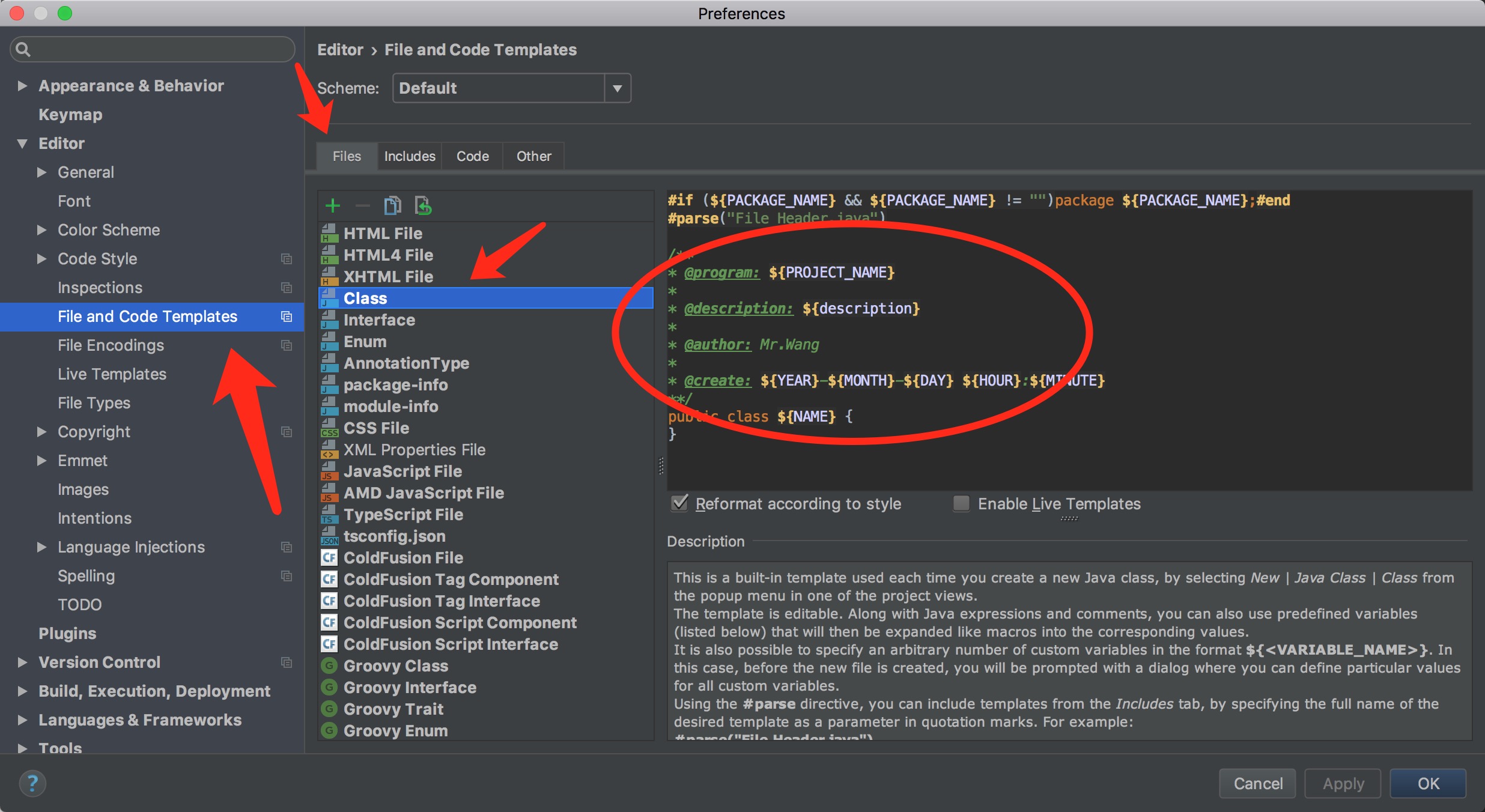The image size is (1485, 812).
Task: Select the AnnotationType template item
Action: click(x=406, y=363)
